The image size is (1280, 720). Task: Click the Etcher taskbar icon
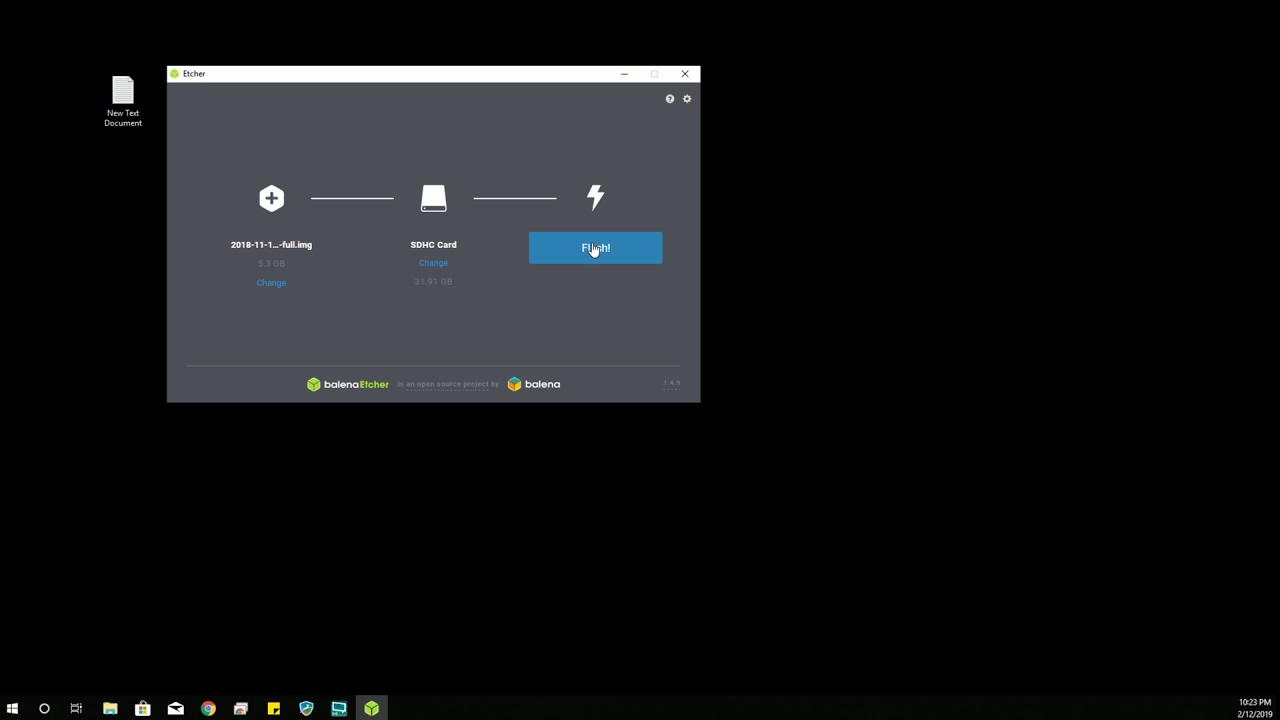[371, 708]
